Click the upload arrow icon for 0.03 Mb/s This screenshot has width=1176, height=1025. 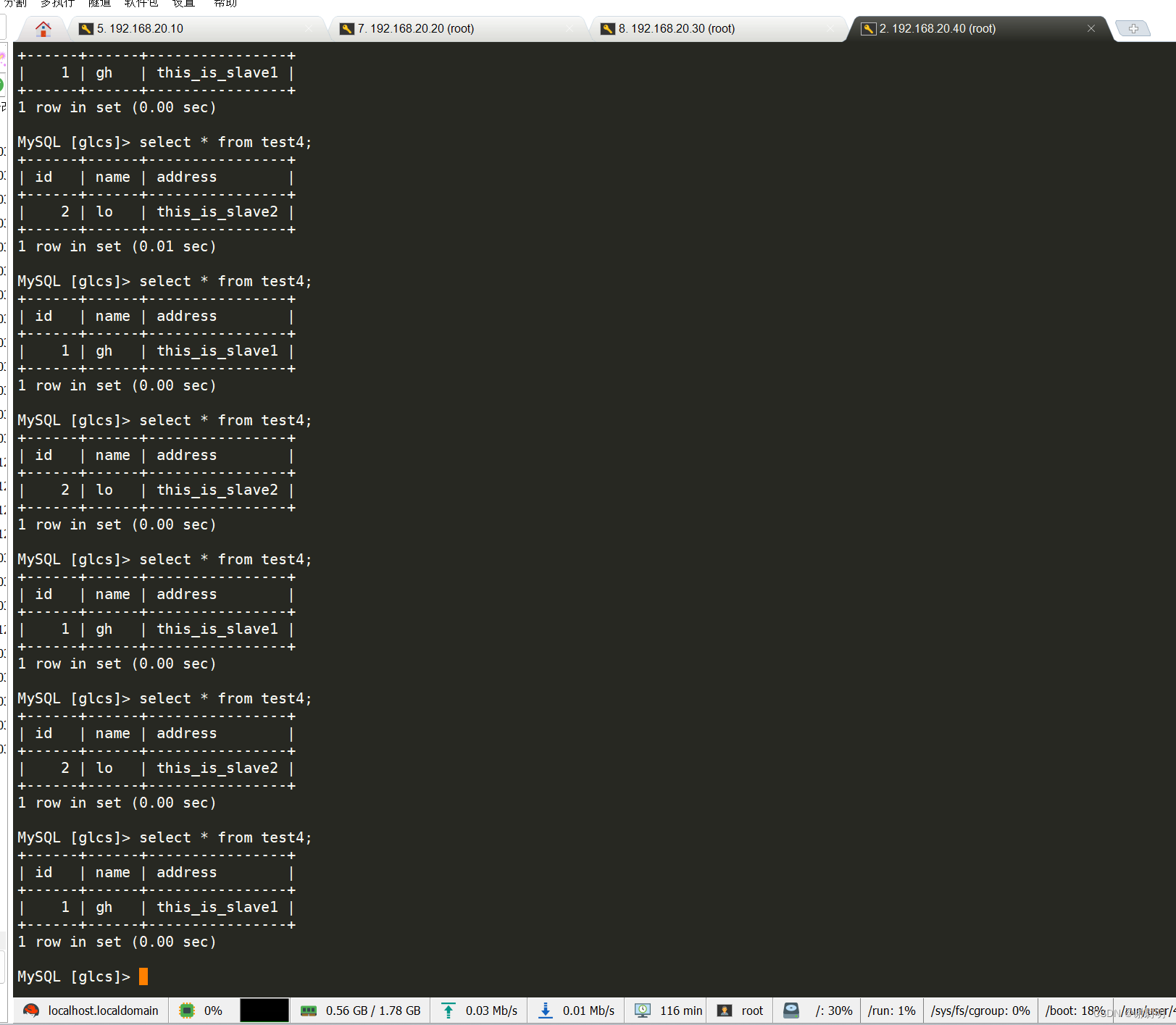[x=449, y=1011]
